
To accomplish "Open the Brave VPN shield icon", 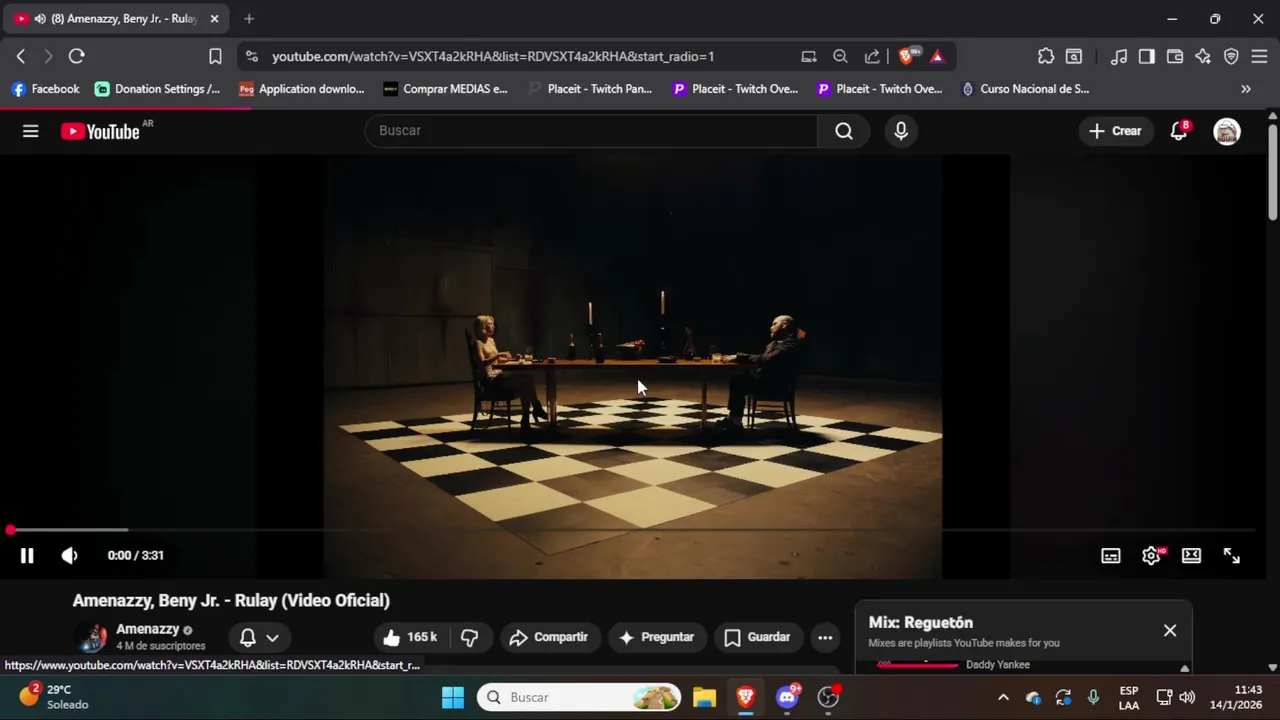I will 1231,57.
